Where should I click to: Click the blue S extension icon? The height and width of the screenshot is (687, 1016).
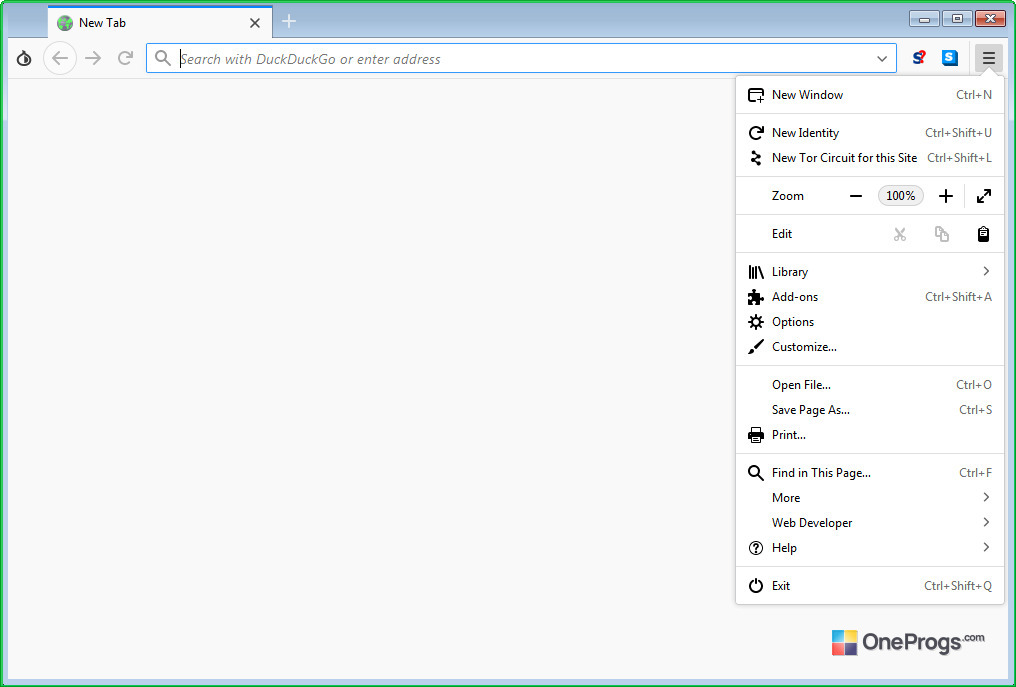click(x=950, y=58)
